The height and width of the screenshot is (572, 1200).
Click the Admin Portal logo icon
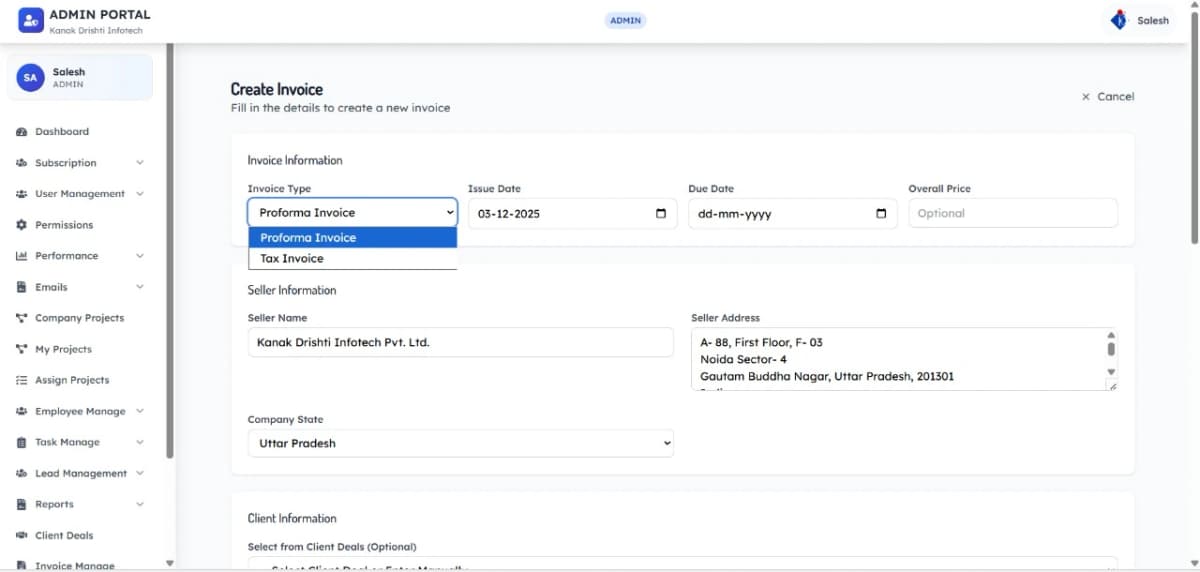pyautogui.click(x=31, y=20)
